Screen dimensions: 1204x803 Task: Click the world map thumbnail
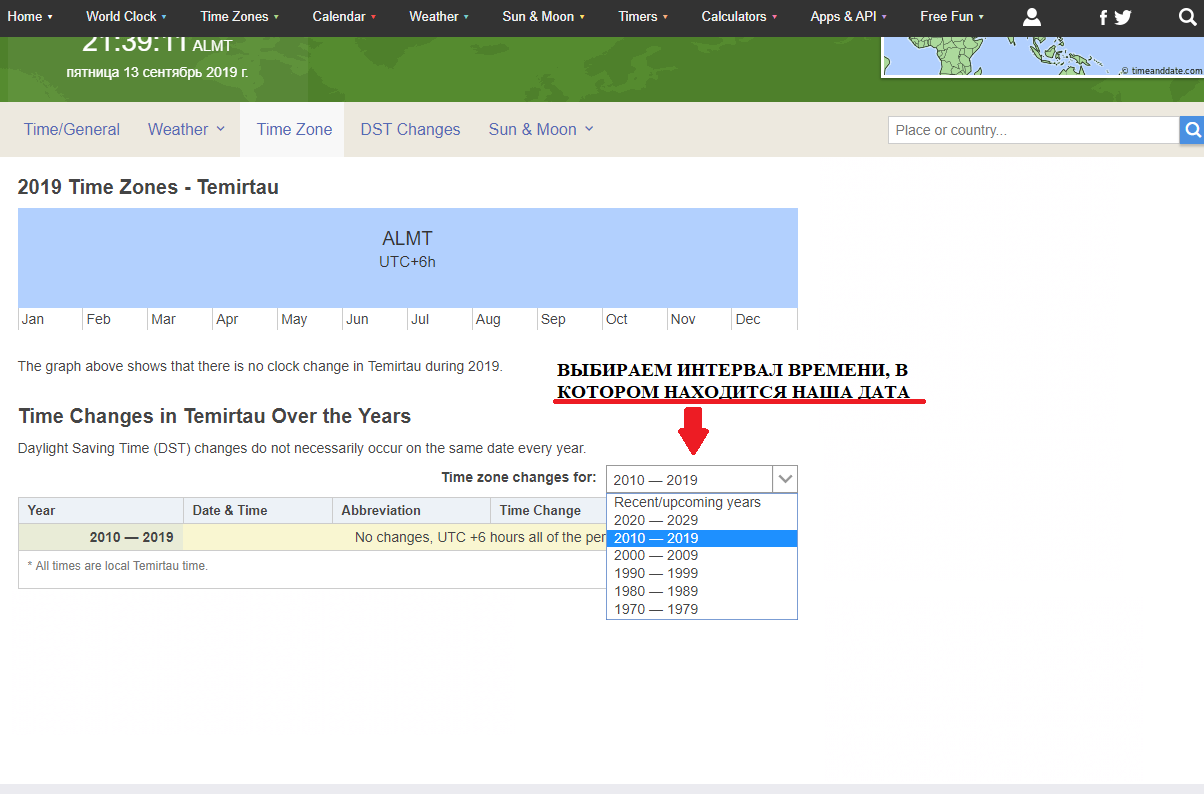tap(1042, 57)
